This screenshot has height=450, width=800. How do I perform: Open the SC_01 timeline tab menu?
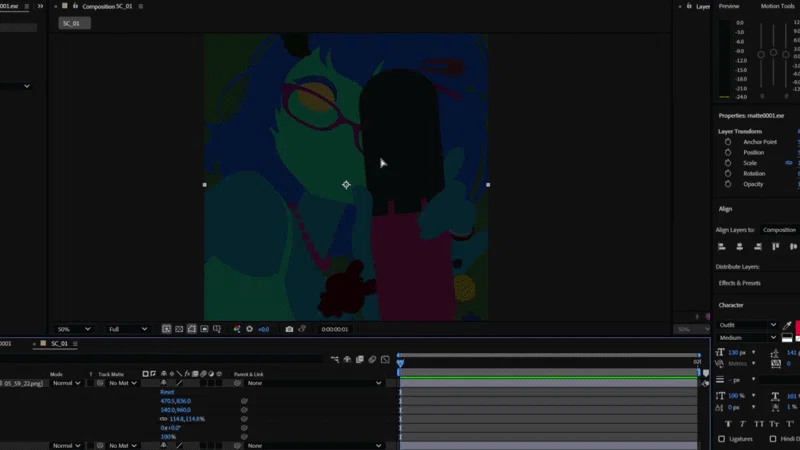click(75, 344)
